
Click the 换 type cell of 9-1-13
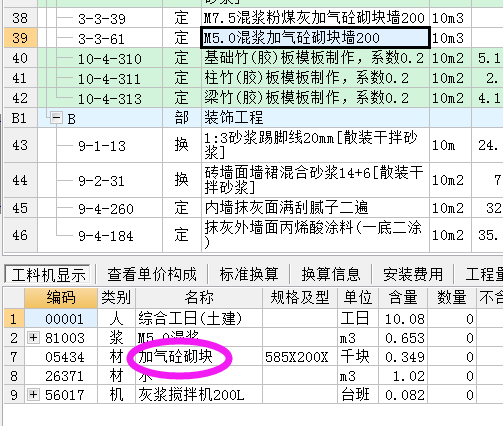coord(182,145)
